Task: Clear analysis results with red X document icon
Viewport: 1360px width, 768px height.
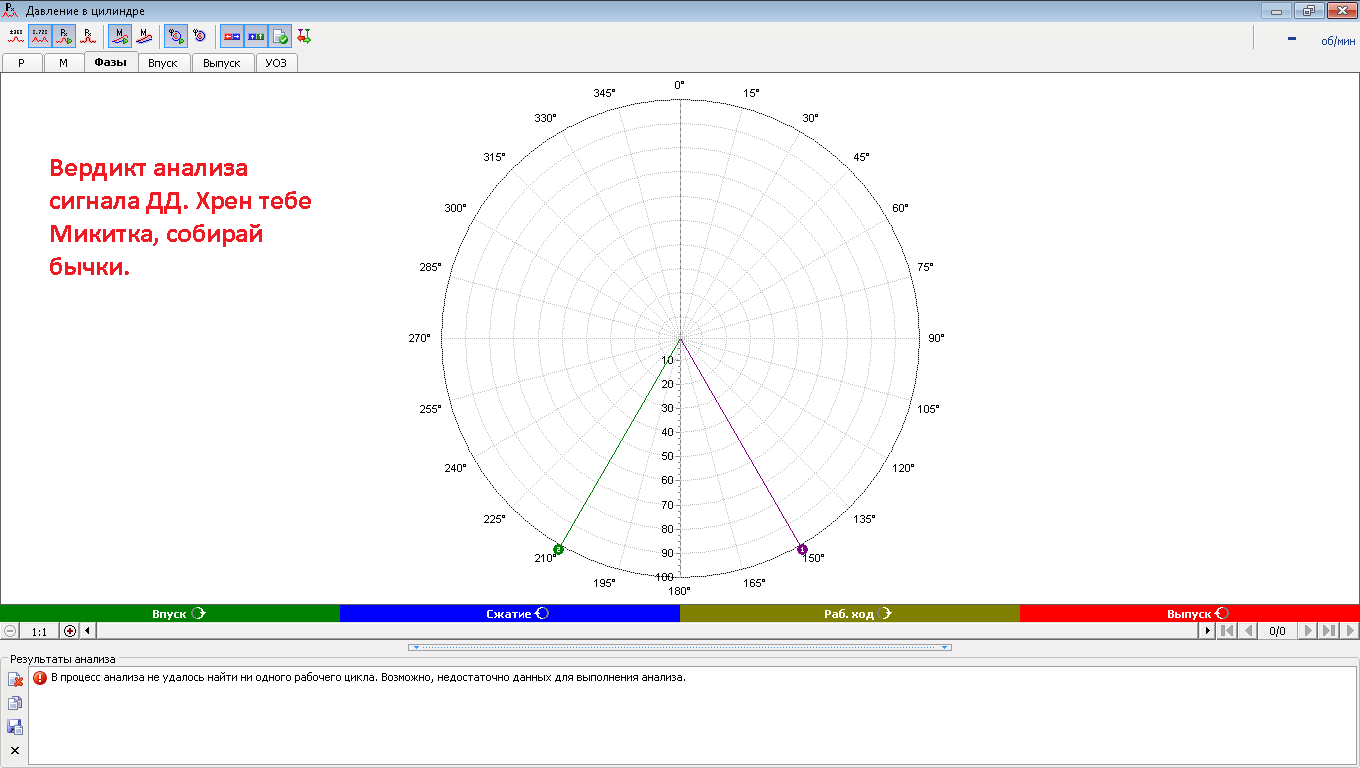Action: coord(15,680)
